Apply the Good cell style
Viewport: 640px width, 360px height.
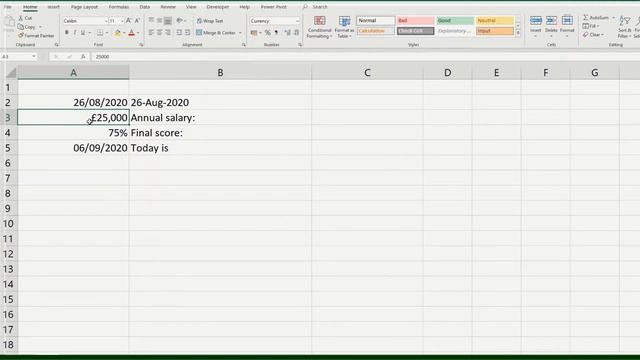click(455, 20)
